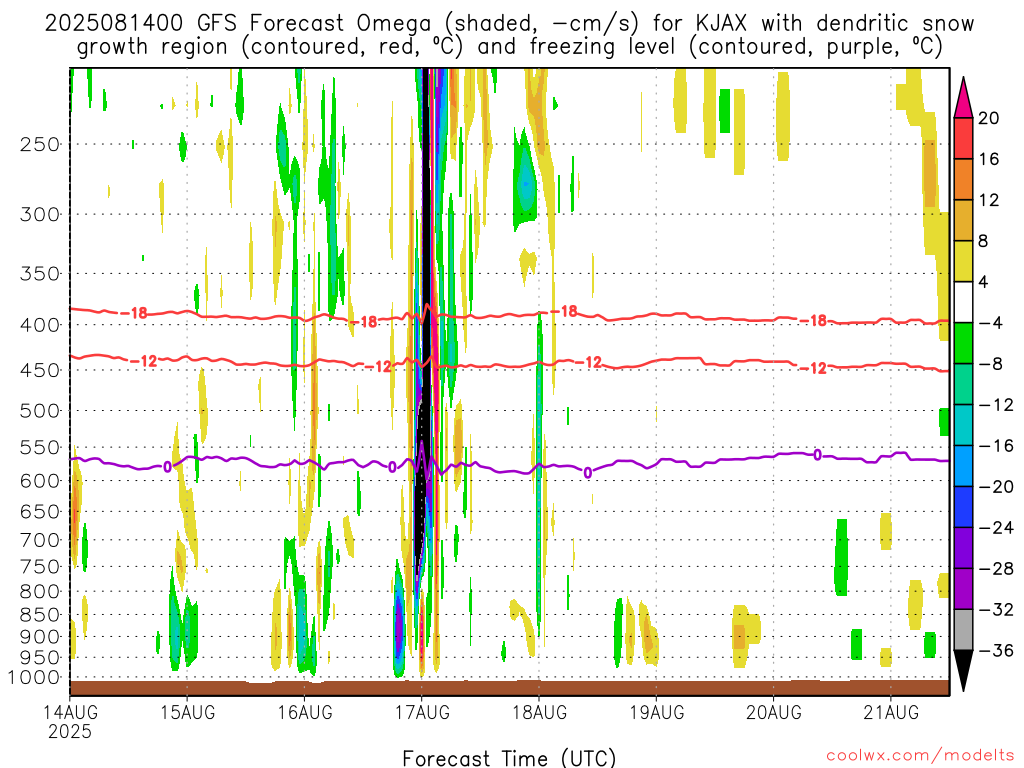1024x768 pixels.
Task: Click the 21AUG time axis label
Action: pos(891,712)
